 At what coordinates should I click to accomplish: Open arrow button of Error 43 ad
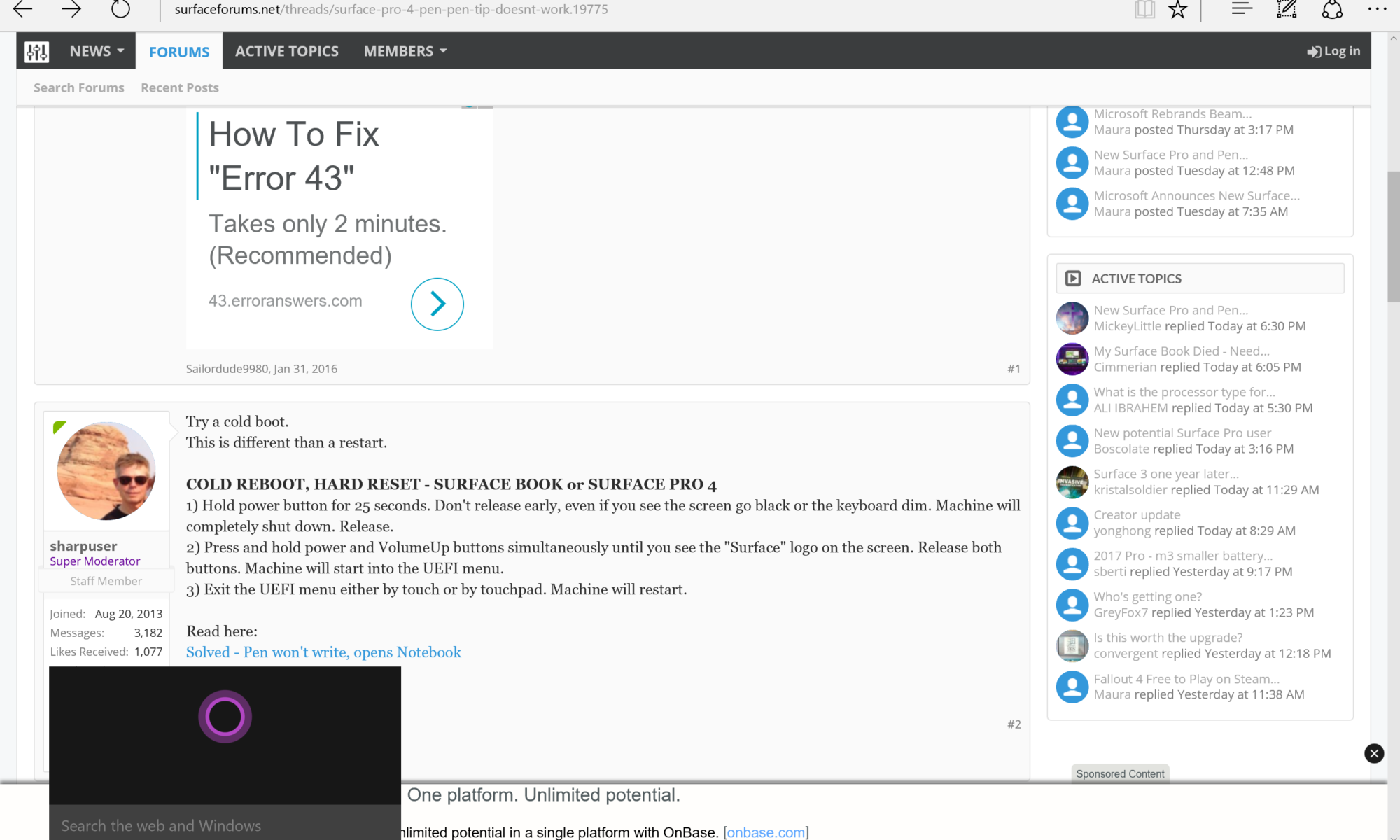437,304
